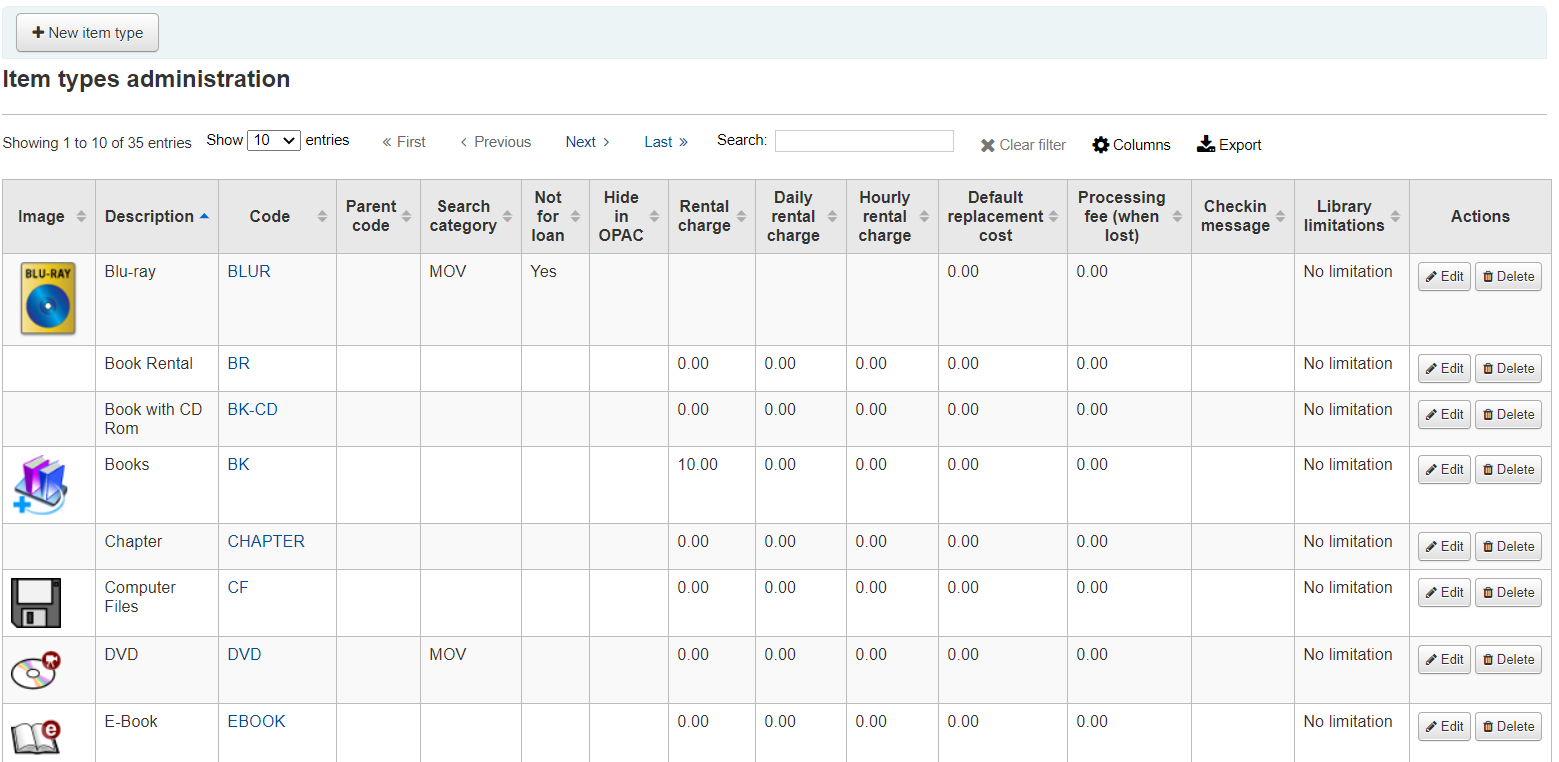This screenshot has width=1559, height=762.
Task: Open the EBOOK item type code
Action: (x=257, y=722)
